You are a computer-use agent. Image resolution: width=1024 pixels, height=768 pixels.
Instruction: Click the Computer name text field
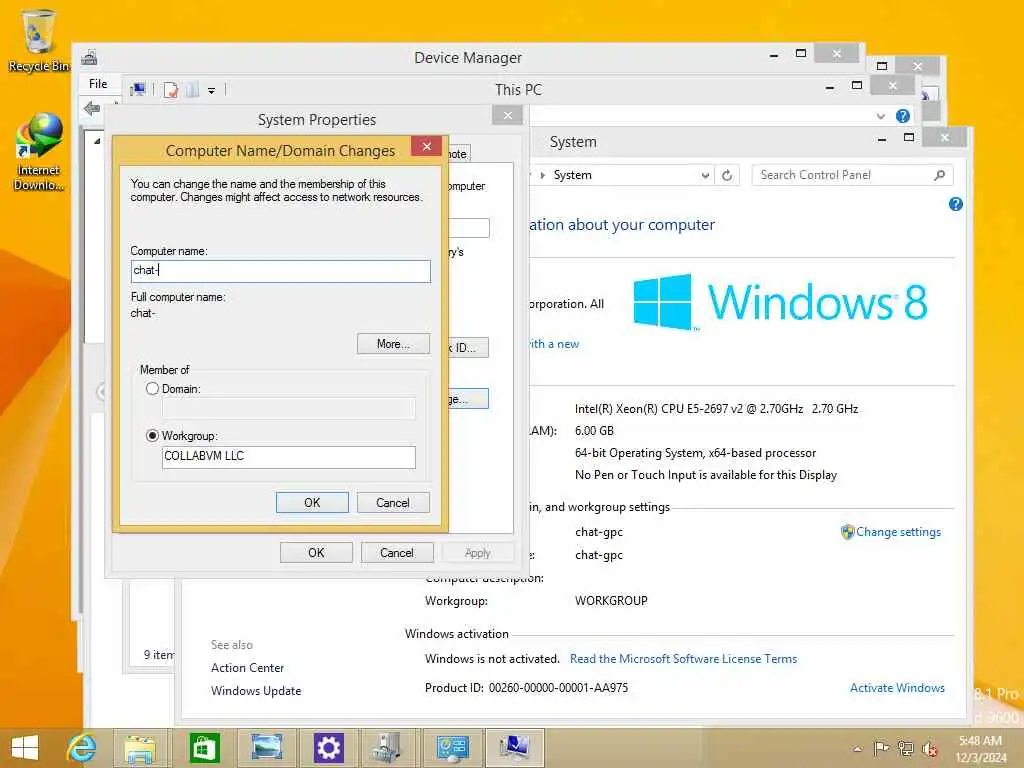281,271
